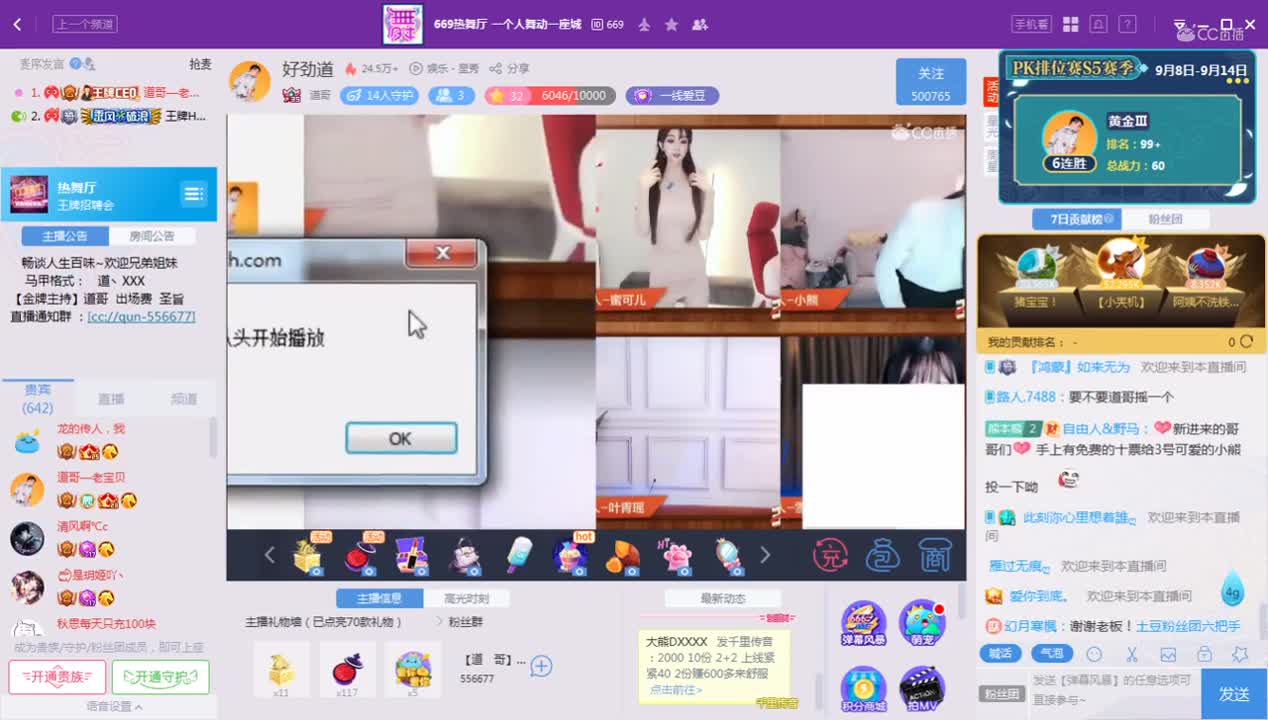This screenshot has width=1268, height=720.
Task: Switch to 7日贡献榜 tab
Action: [1077, 220]
